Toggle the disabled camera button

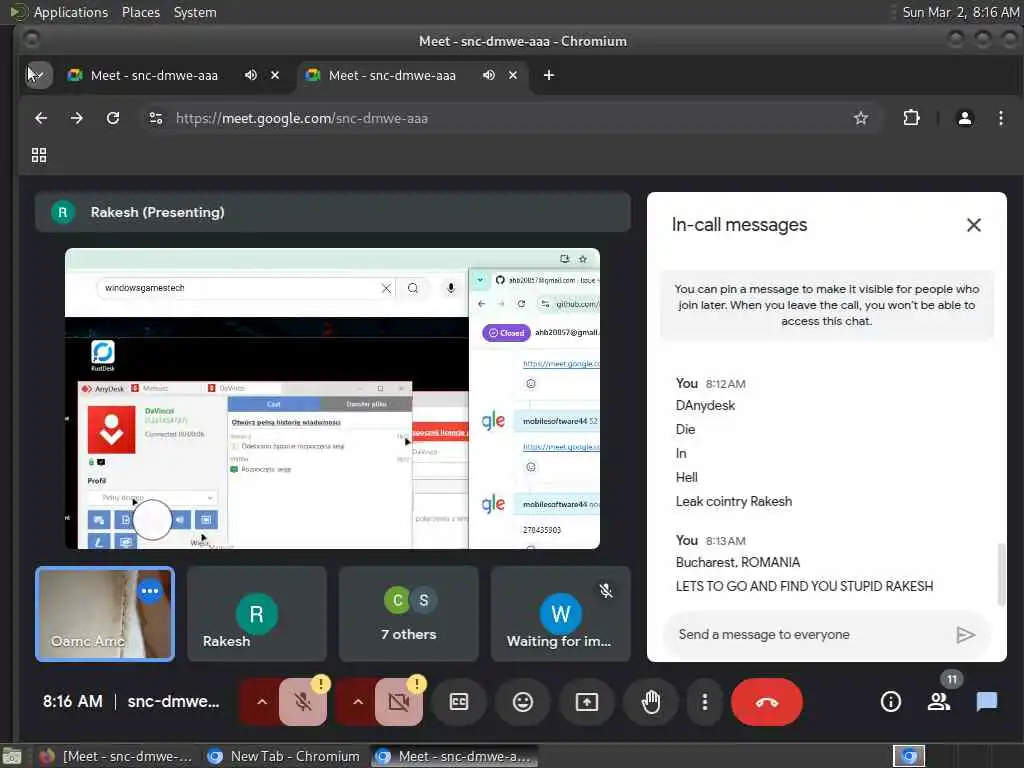(398, 702)
